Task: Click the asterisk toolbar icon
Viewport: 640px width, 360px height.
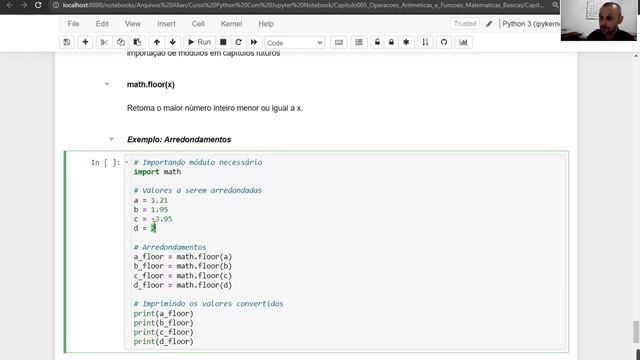Action: click(406, 42)
